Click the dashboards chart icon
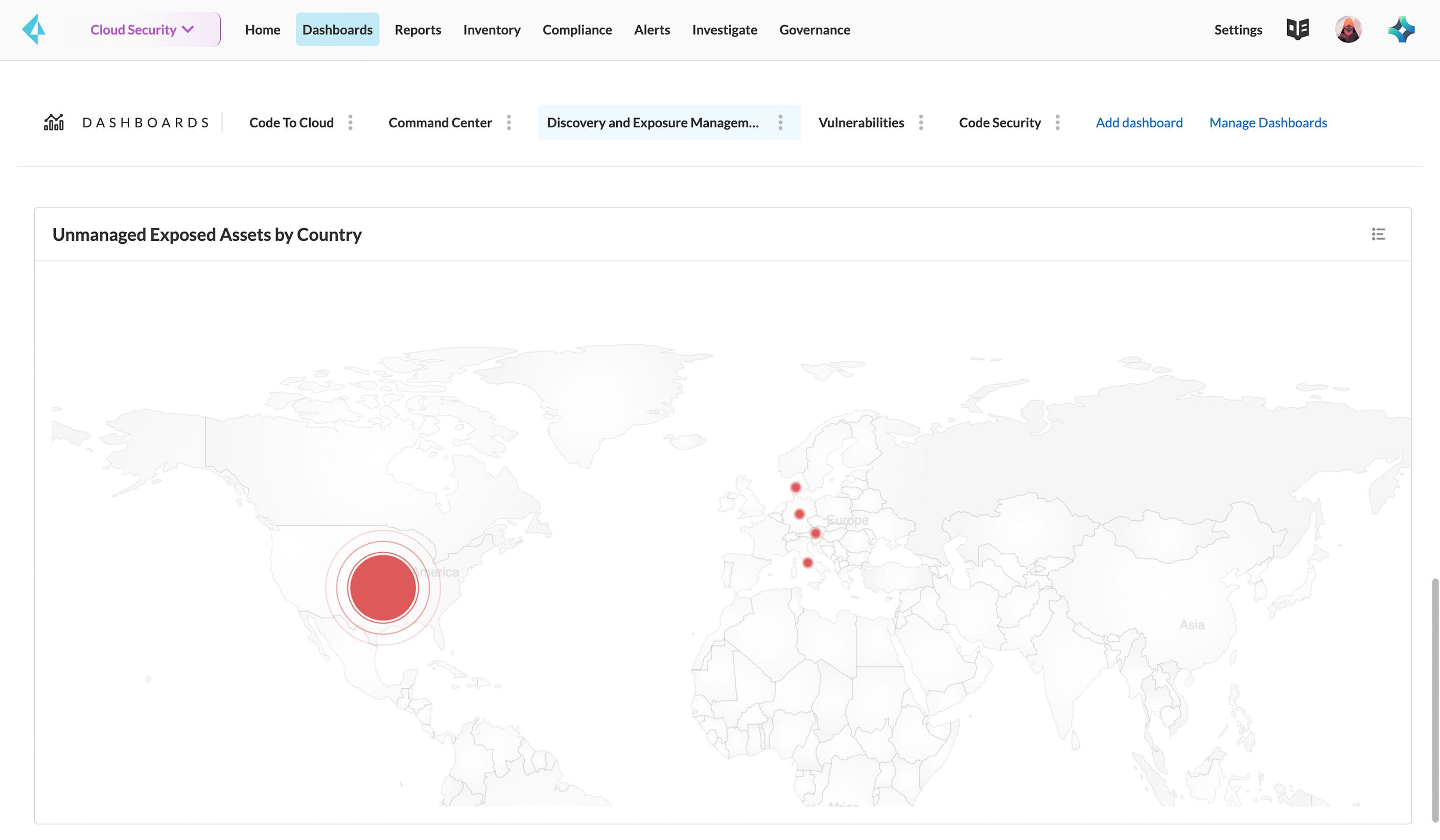Image resolution: width=1440 pixels, height=840 pixels. click(54, 122)
